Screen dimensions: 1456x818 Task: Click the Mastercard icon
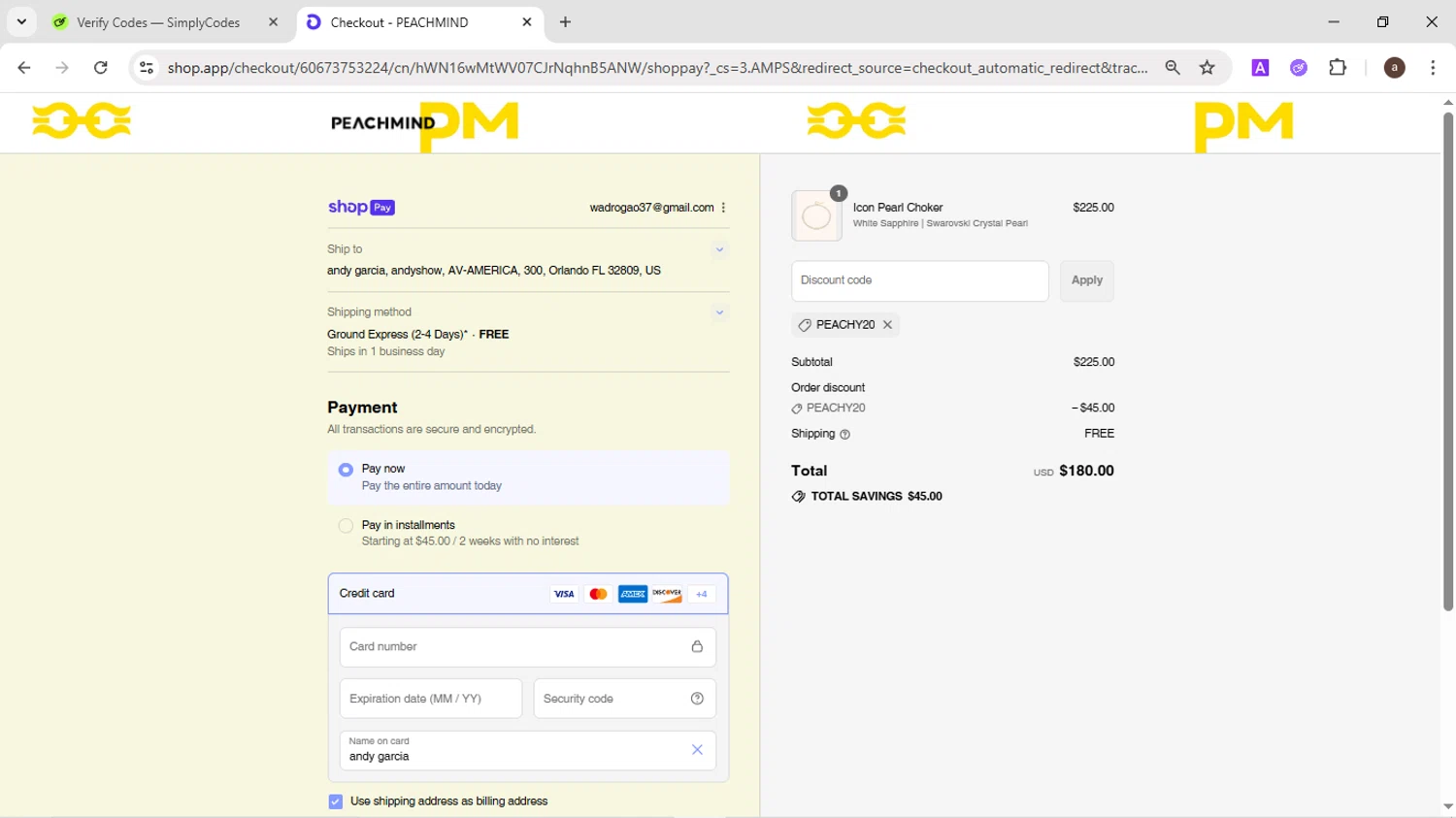(x=598, y=594)
